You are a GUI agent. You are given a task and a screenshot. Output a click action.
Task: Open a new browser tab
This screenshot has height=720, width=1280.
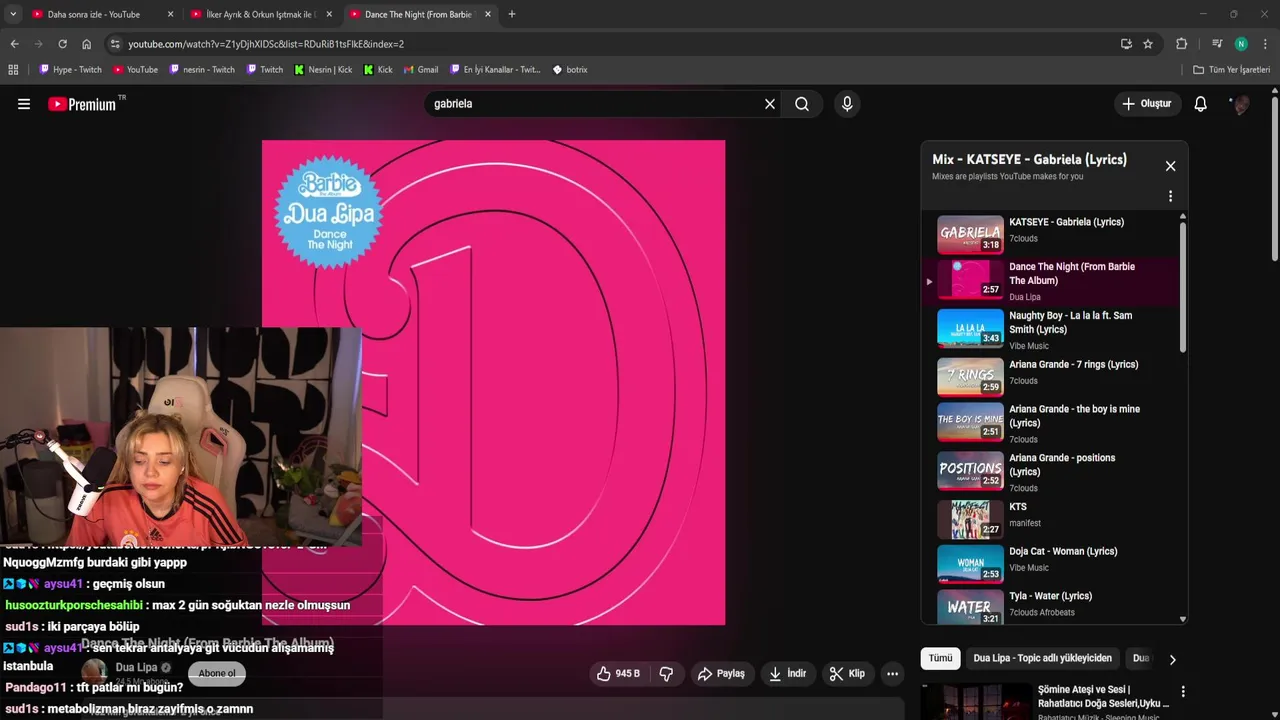pyautogui.click(x=512, y=14)
